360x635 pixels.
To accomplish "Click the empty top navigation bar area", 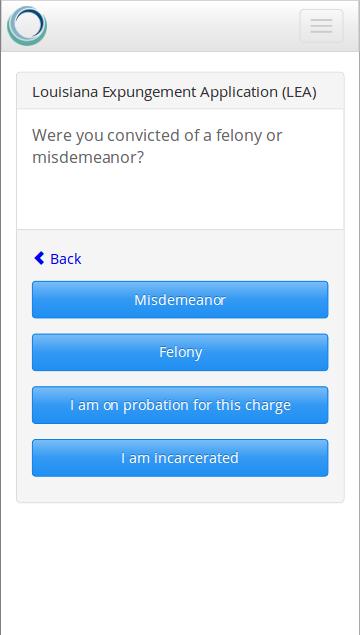I will [x=173, y=26].
